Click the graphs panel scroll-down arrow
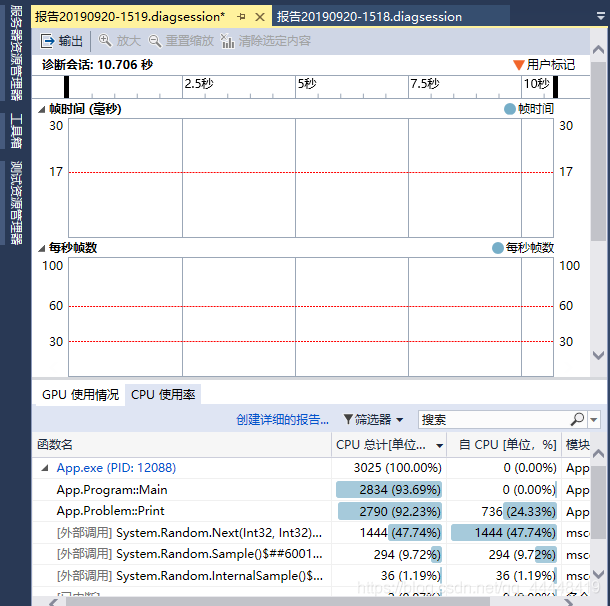 click(x=598, y=355)
